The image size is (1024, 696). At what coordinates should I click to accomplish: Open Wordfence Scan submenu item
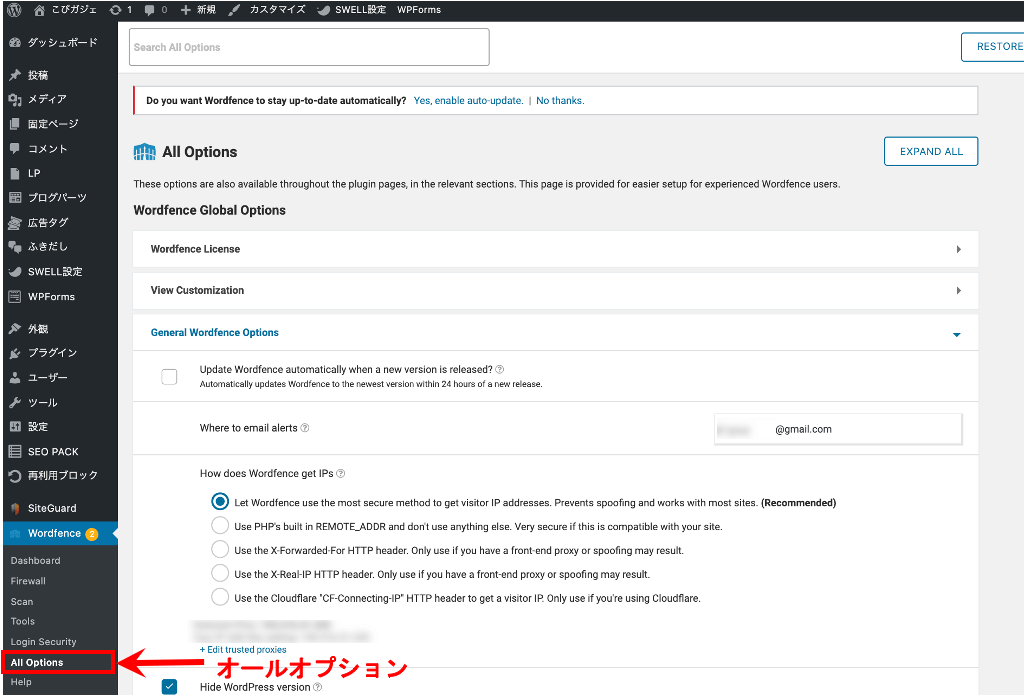click(x=22, y=602)
